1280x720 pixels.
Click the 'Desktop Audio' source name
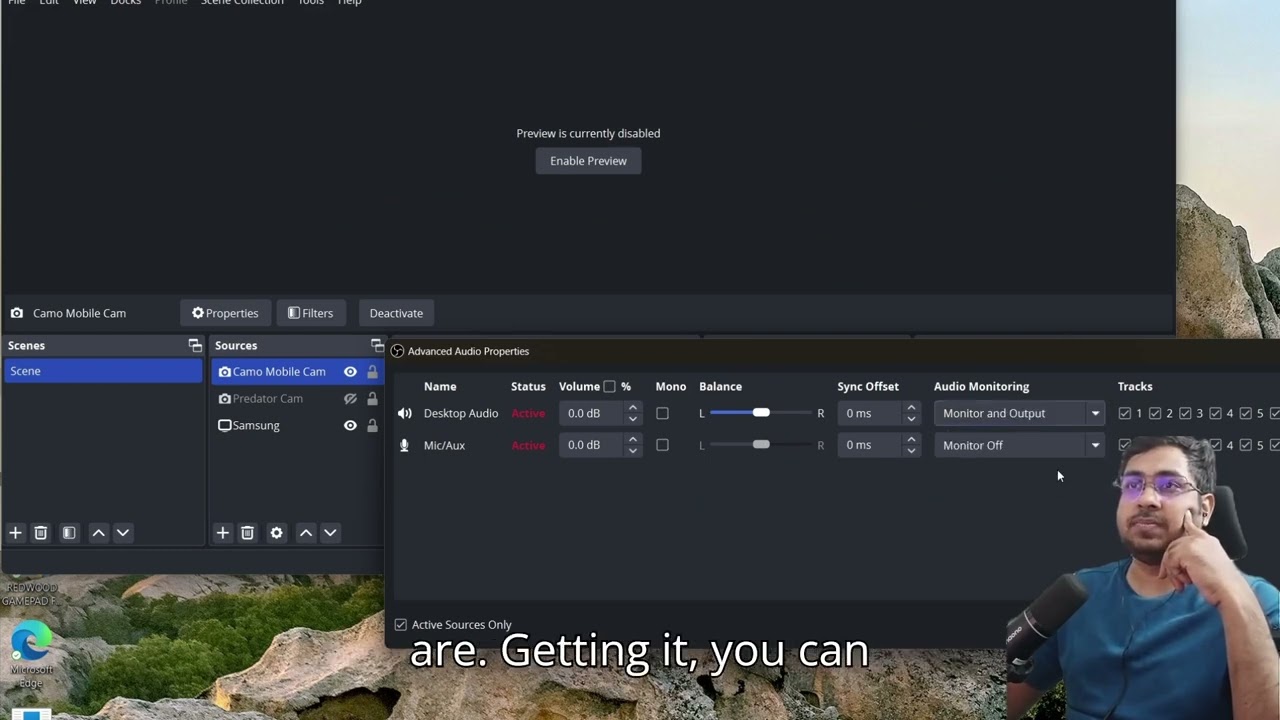461,413
